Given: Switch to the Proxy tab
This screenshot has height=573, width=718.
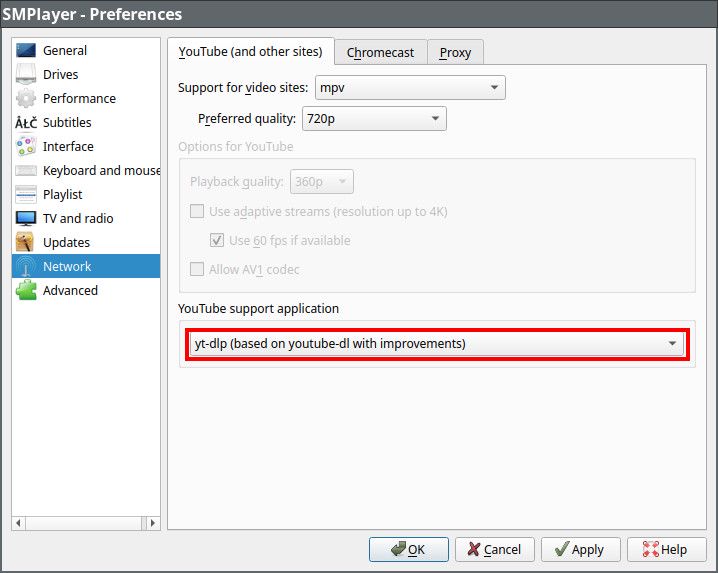Looking at the screenshot, I should pyautogui.click(x=455, y=53).
